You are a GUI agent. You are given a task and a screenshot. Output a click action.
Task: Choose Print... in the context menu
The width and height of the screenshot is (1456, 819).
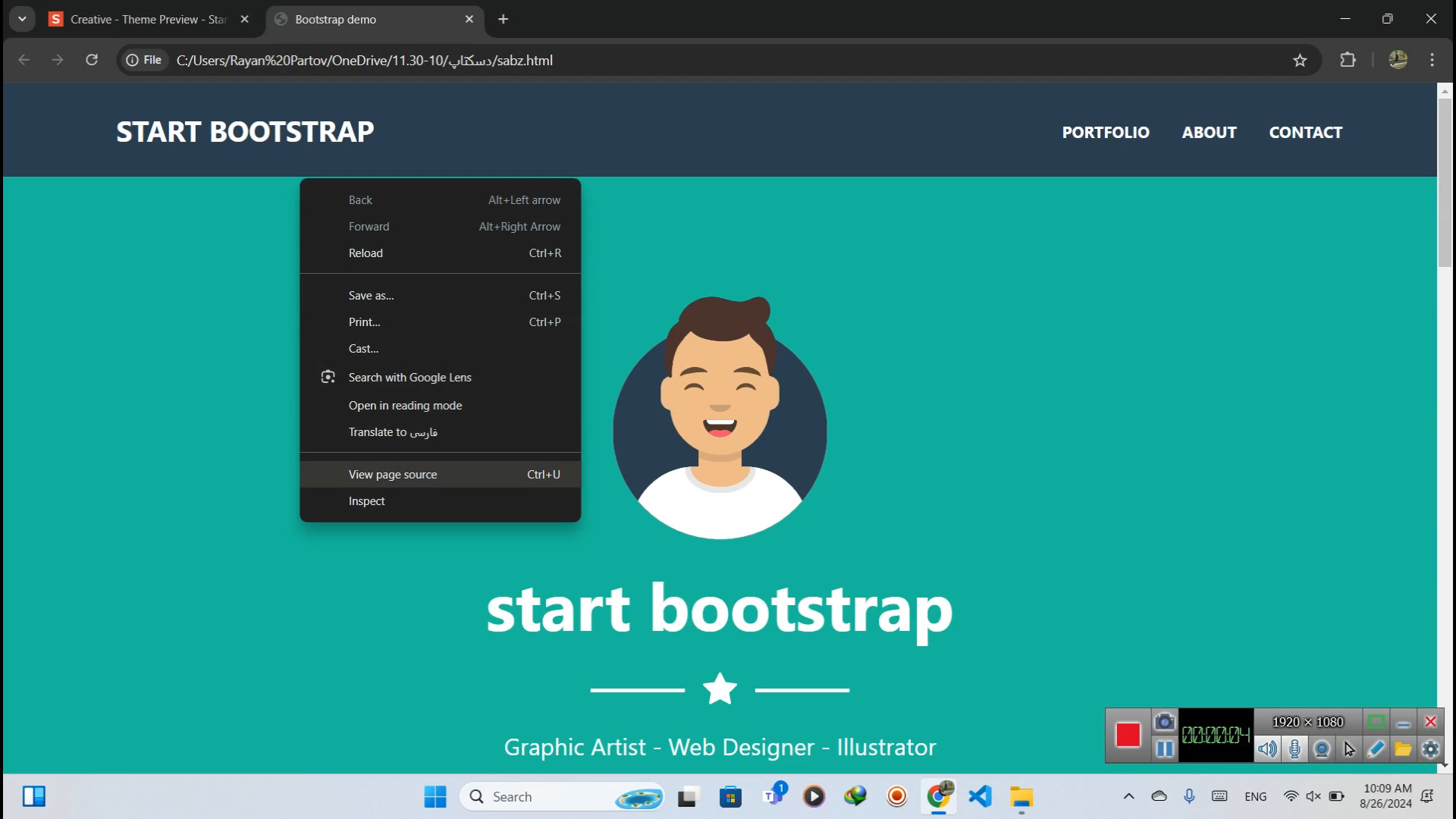click(x=440, y=322)
